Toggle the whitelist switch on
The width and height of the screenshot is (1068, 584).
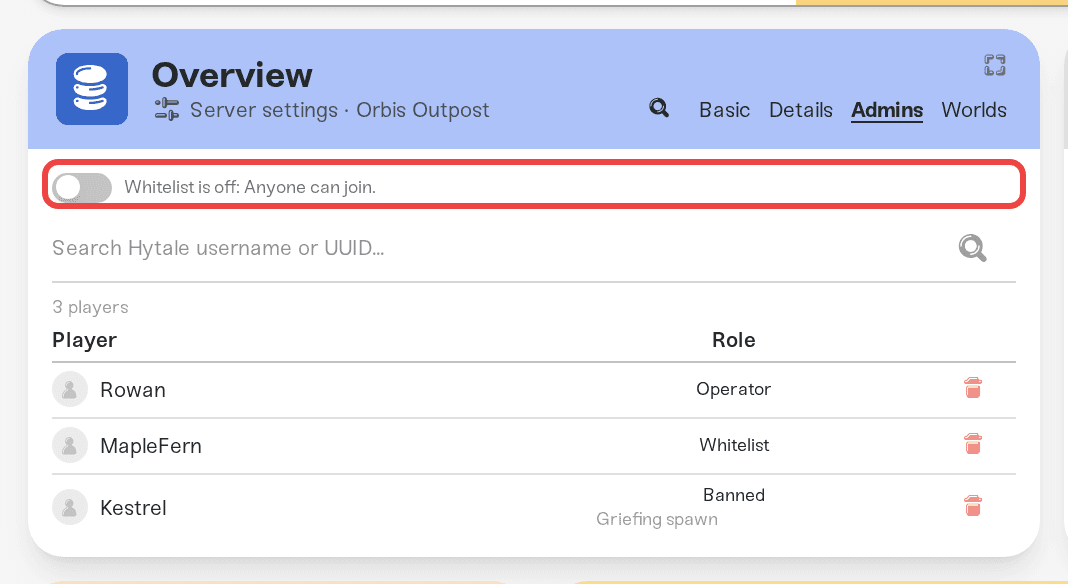(x=82, y=187)
